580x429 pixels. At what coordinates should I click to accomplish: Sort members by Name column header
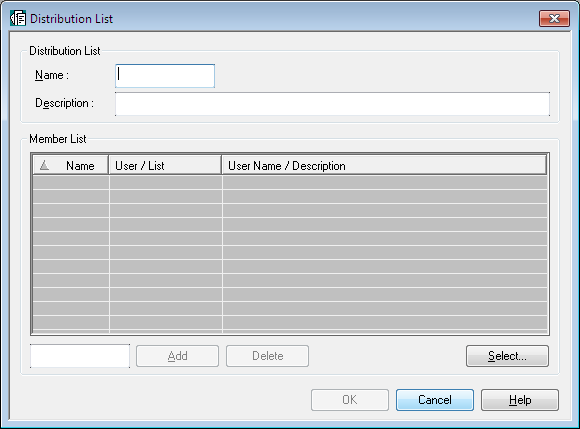[71, 165]
